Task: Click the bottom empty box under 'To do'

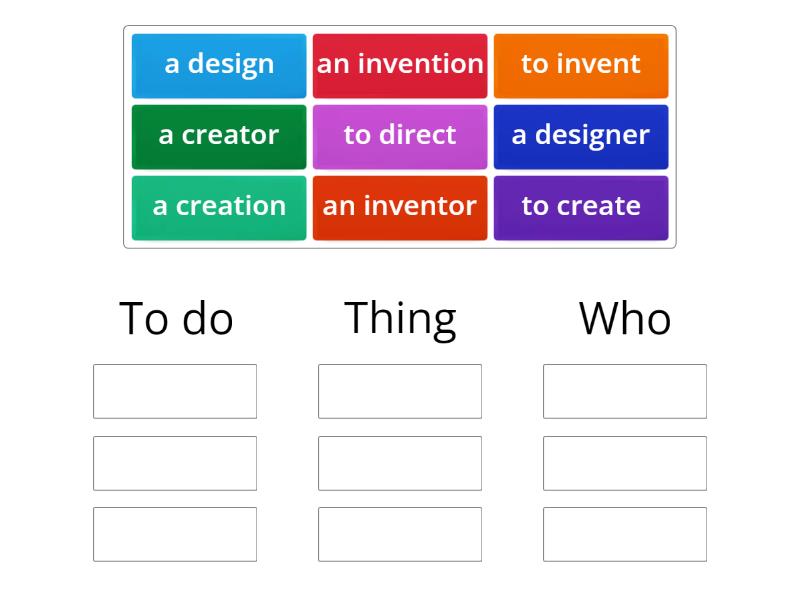Action: pos(175,533)
